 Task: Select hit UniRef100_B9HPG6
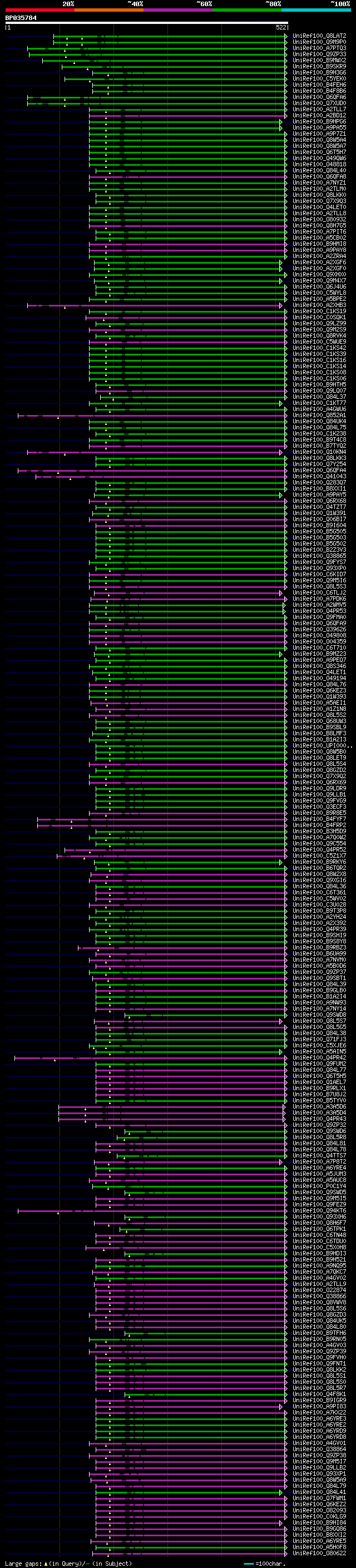point(319,122)
